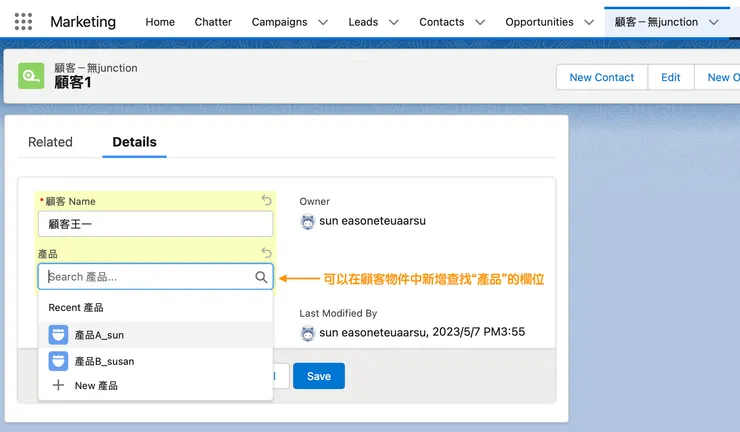Expand the Leads menu chevron
This screenshot has height=432, width=740.
(x=394, y=22)
